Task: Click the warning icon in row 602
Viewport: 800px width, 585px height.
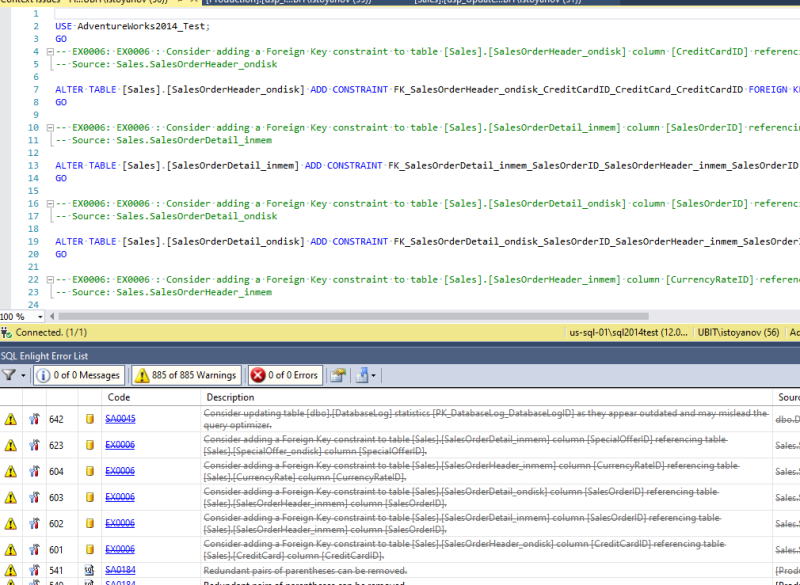Action: tap(11, 524)
